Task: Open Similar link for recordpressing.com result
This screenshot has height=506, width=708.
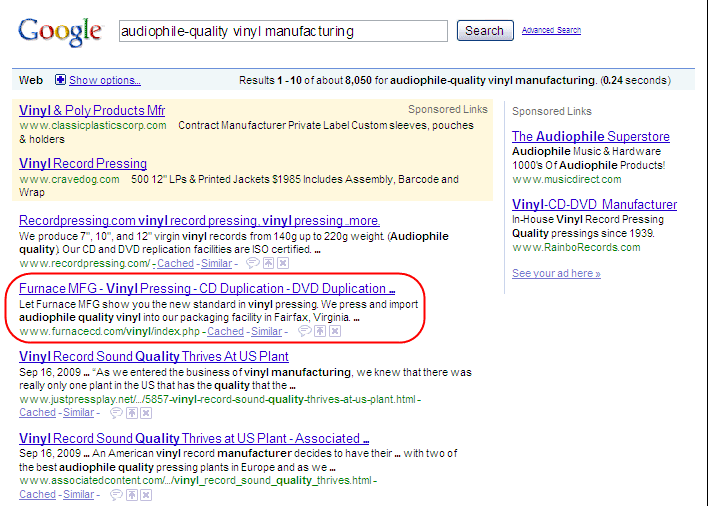Action: click(x=216, y=263)
